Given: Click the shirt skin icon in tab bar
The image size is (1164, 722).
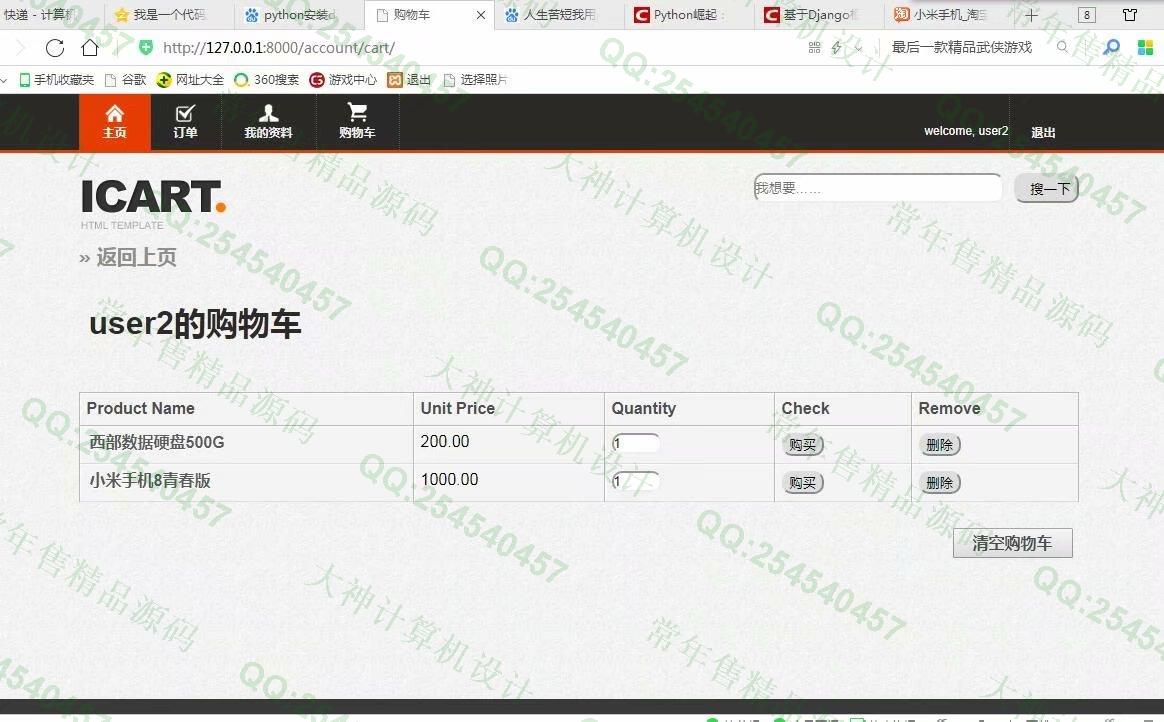Looking at the screenshot, I should coord(1130,15).
